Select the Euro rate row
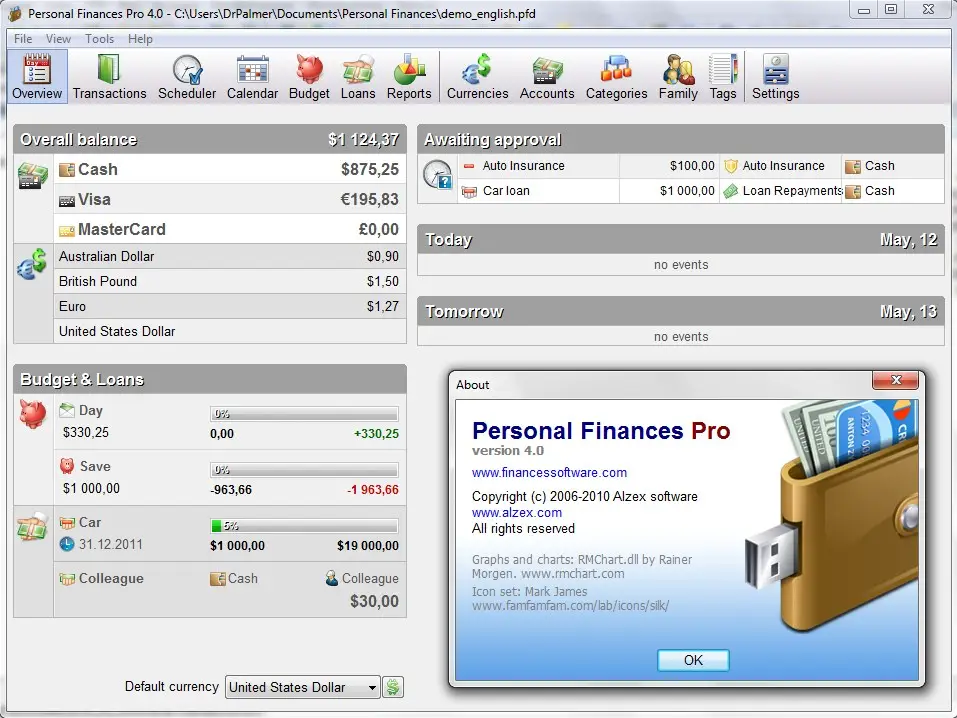 pyautogui.click(x=229, y=306)
